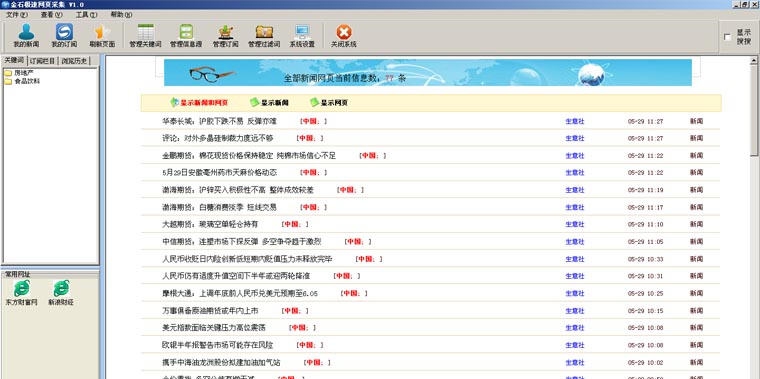Open 我的订阅 toolbar icon
This screenshot has width=760, height=379.
64,32
